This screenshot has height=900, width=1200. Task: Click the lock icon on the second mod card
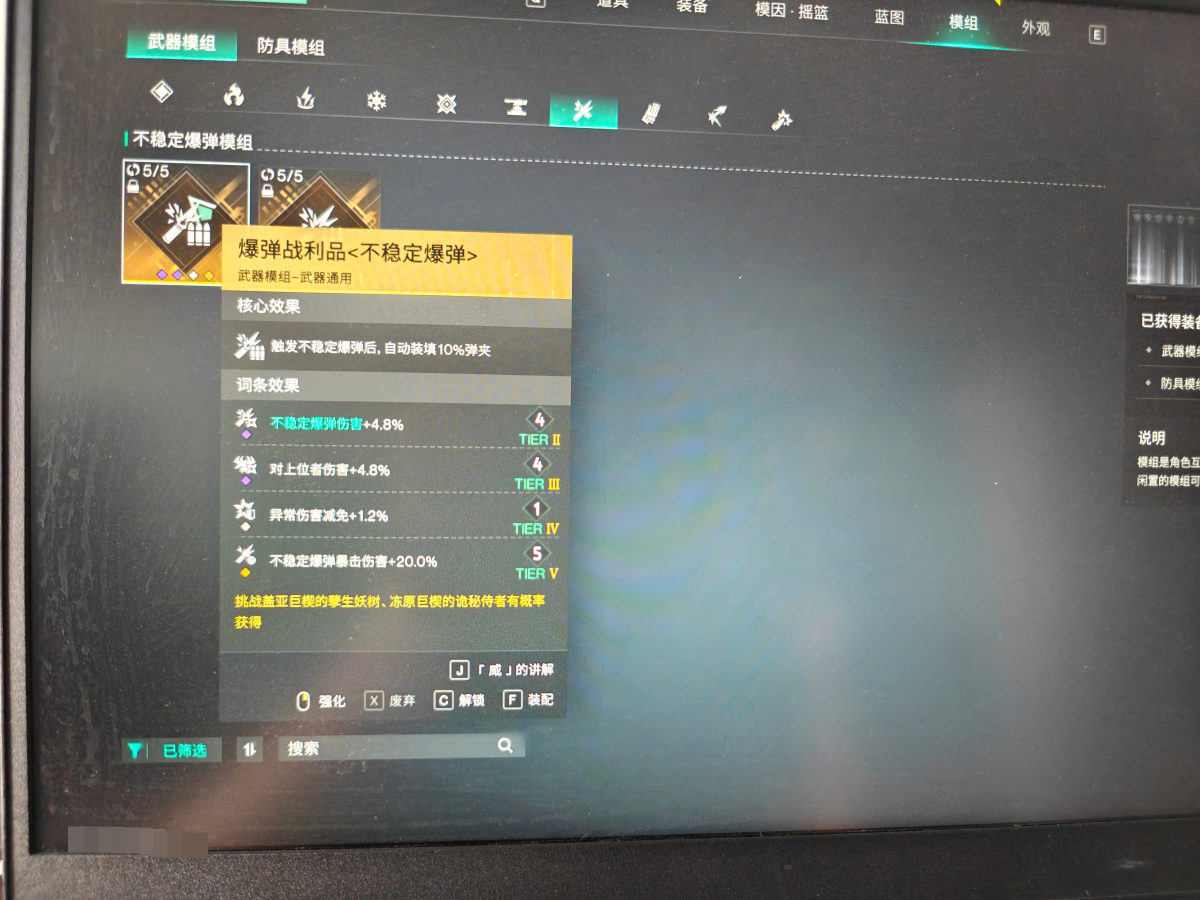click(x=269, y=191)
